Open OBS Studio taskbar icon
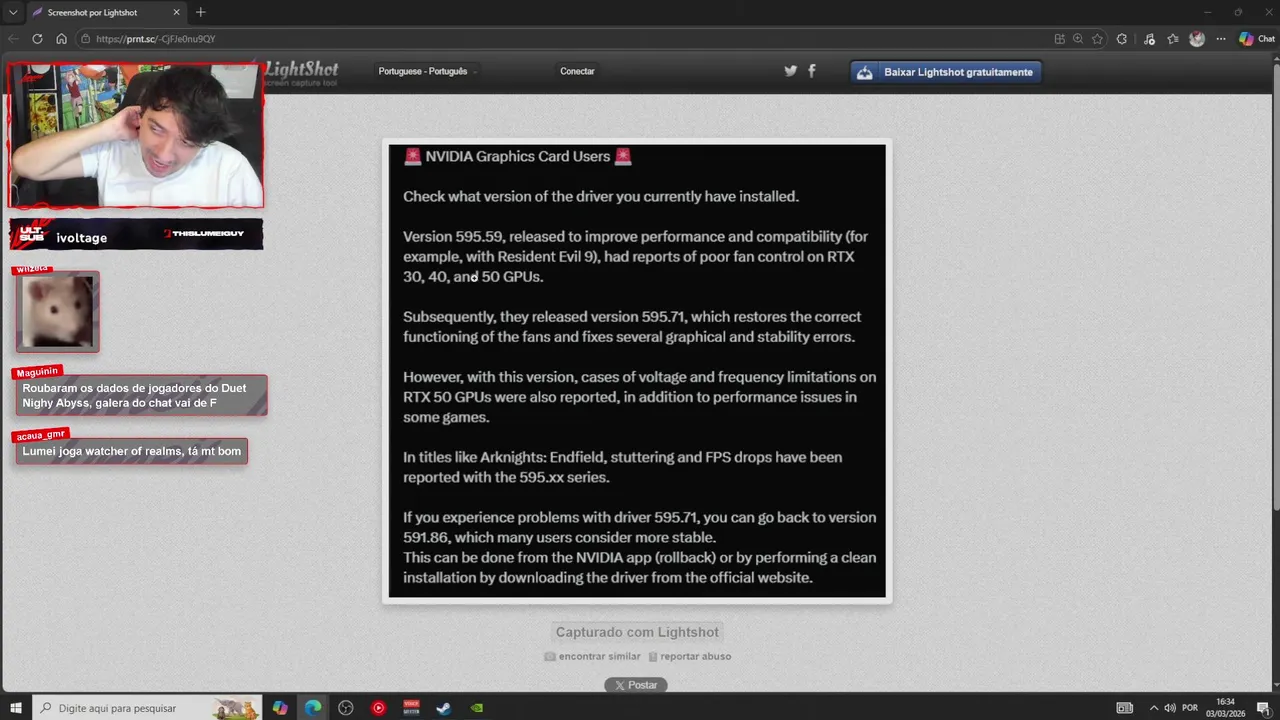The height and width of the screenshot is (720, 1280). click(346, 708)
